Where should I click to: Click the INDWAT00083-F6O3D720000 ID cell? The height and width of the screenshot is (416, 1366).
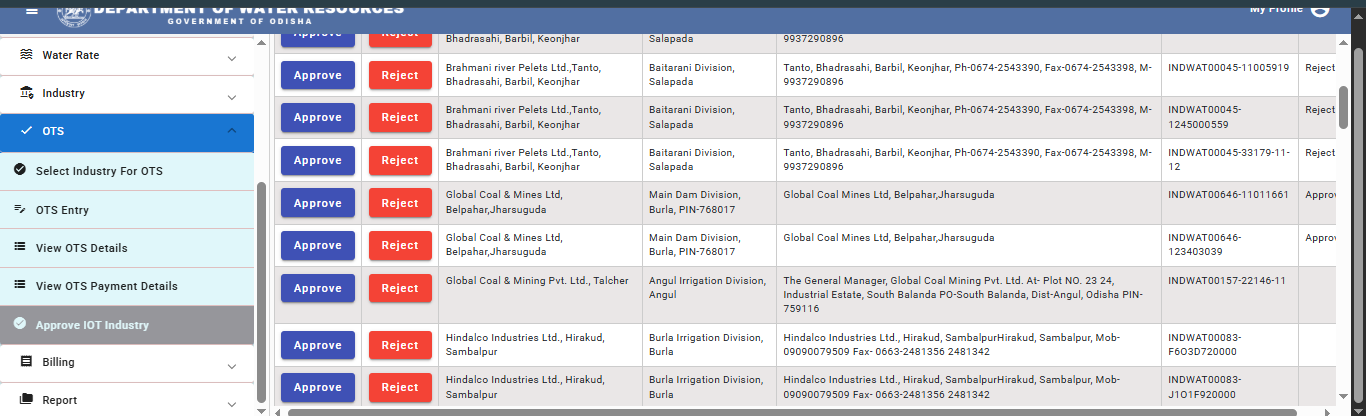tap(1229, 345)
